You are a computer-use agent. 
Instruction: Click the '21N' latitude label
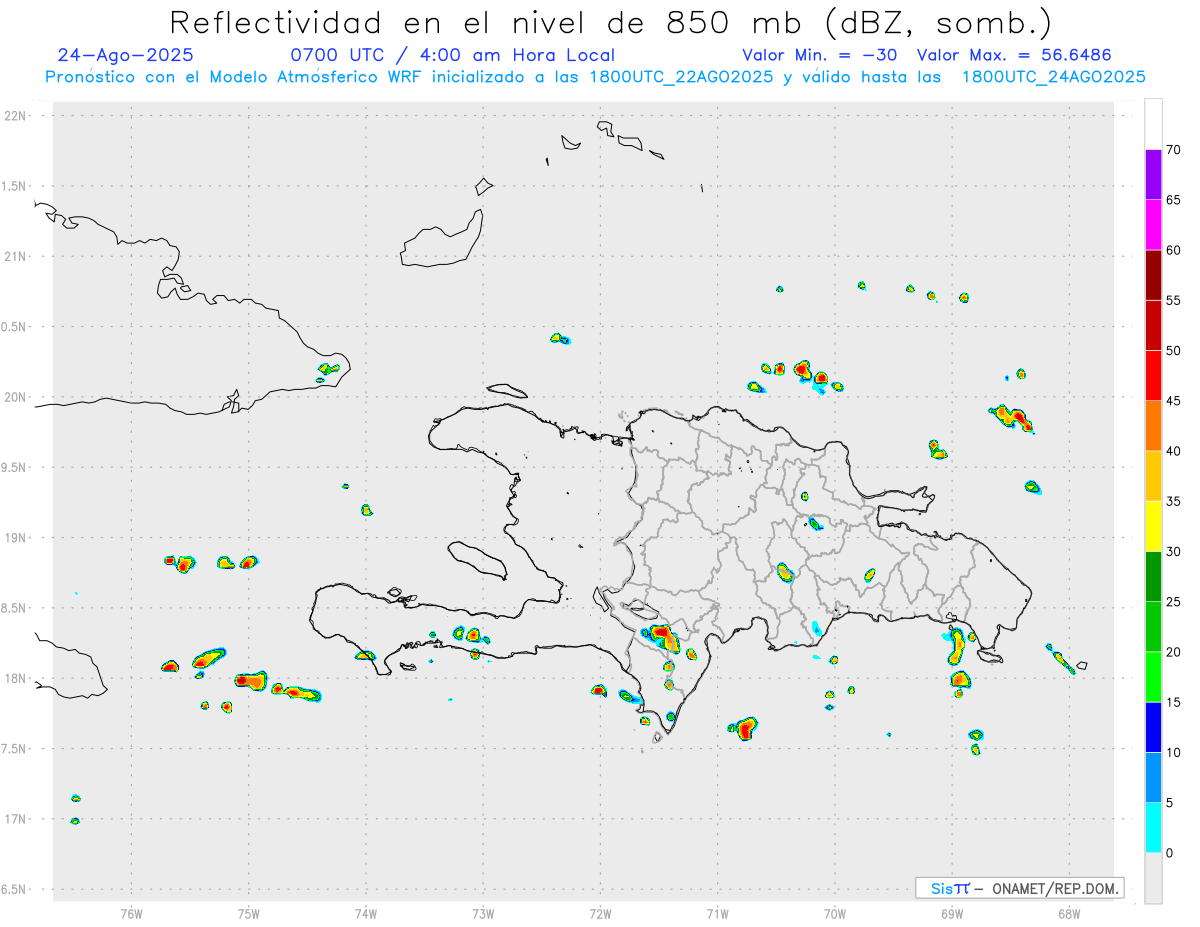pos(17,257)
